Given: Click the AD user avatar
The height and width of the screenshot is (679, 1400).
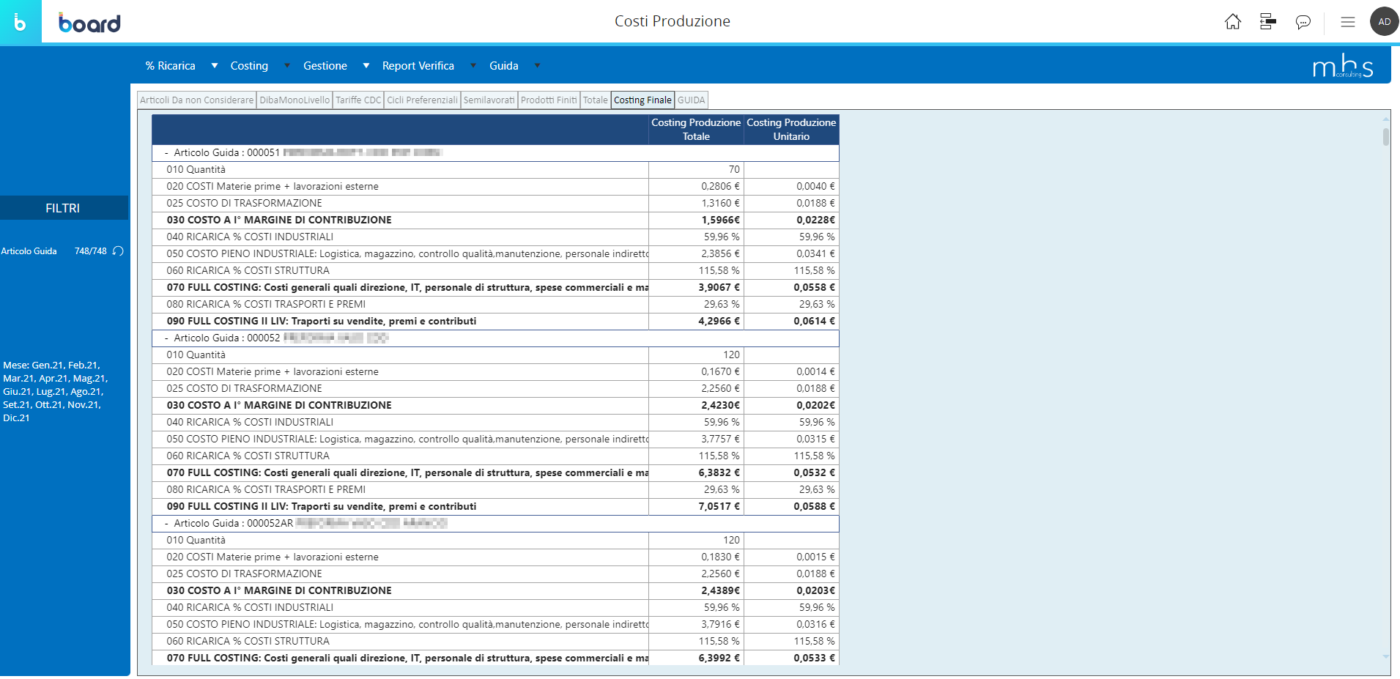Looking at the screenshot, I should pyautogui.click(x=1384, y=22).
